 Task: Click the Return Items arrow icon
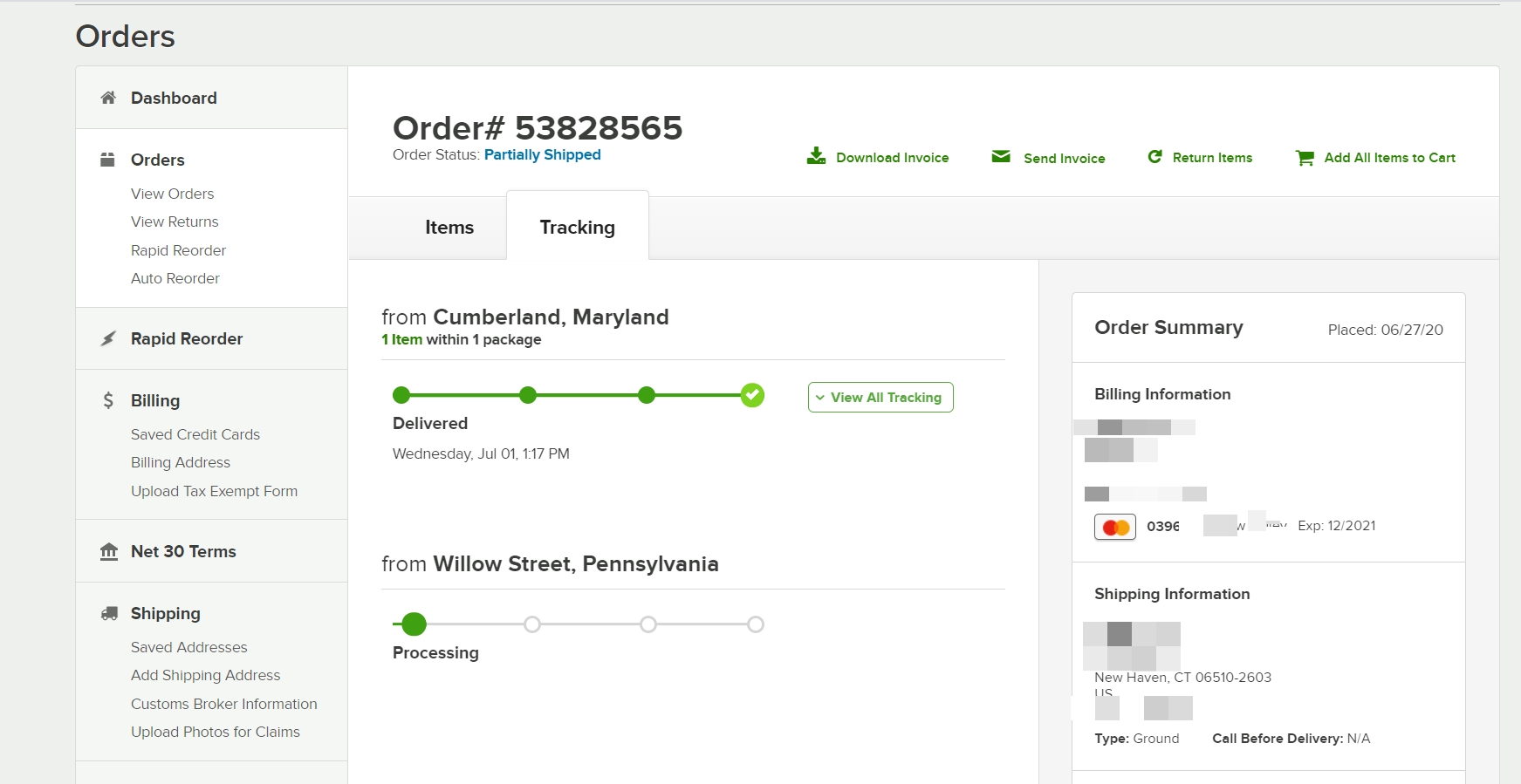1154,157
